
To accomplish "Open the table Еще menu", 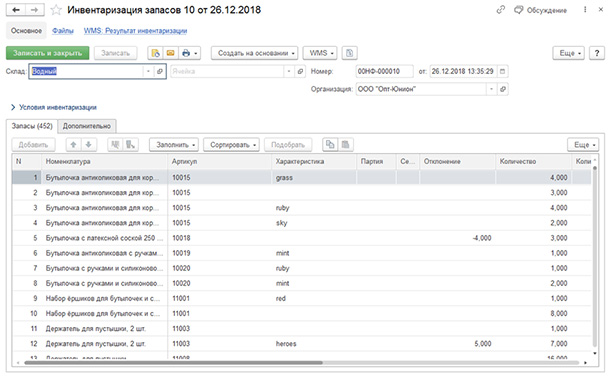I will pos(583,145).
